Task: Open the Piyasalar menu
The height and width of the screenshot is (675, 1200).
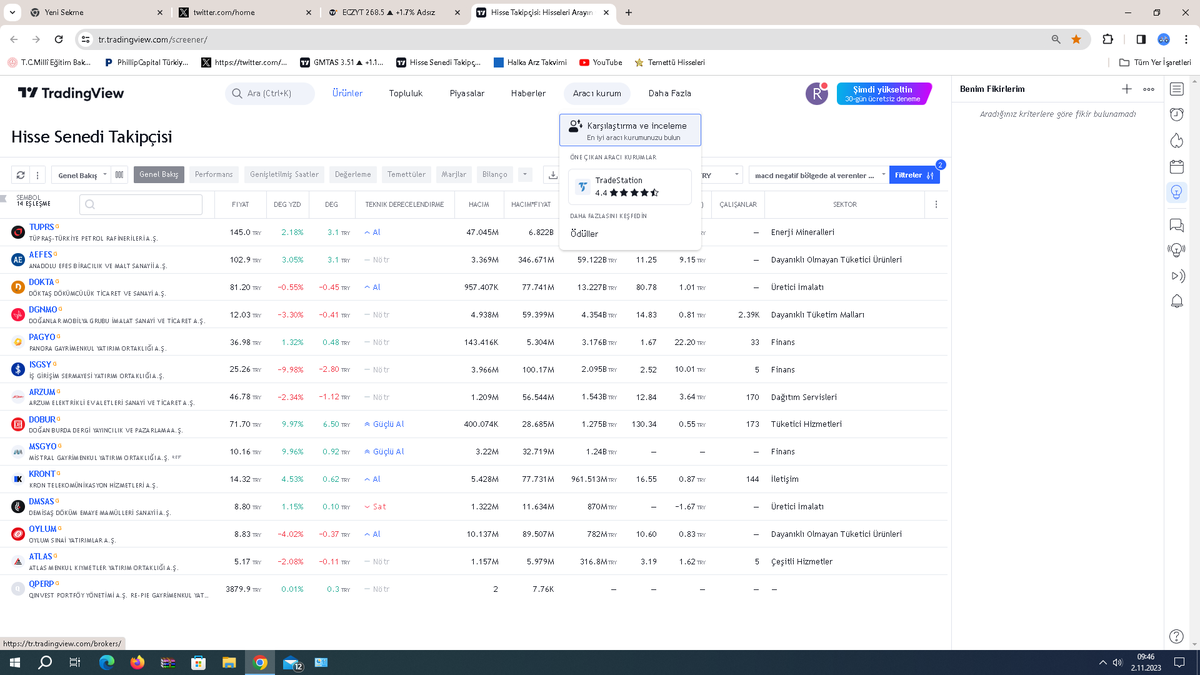Action: pos(467,93)
